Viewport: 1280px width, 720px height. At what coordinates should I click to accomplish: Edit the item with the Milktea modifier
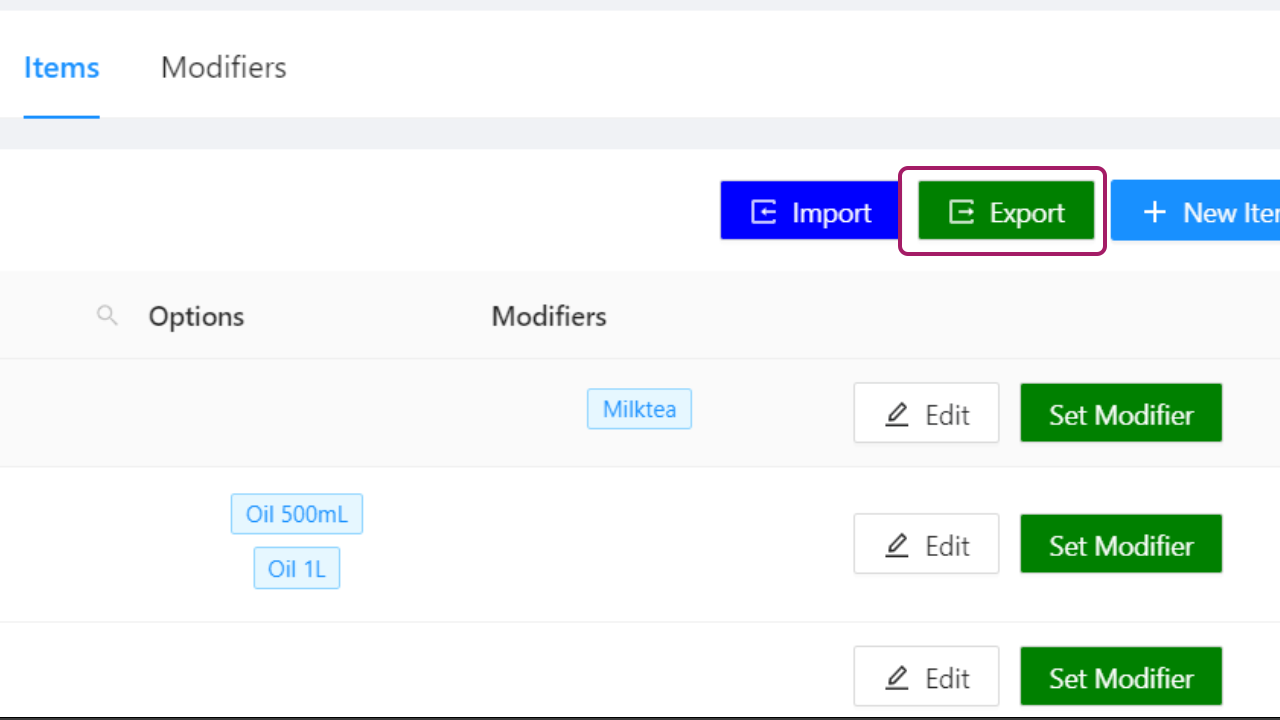(x=926, y=413)
